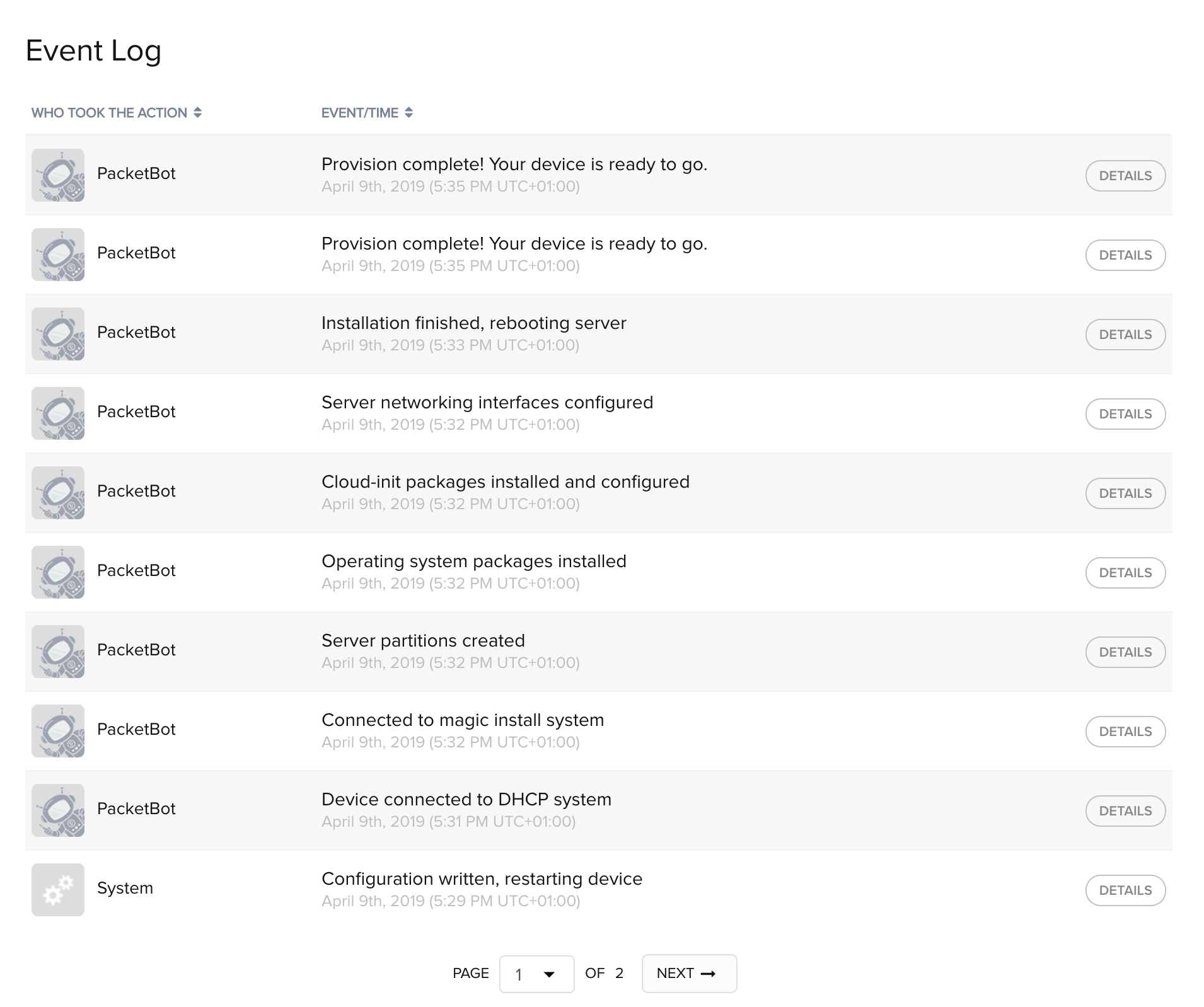The image size is (1204, 1007).
Task: Click the PacketBot icon next to 'Connected to magic install system'
Action: pos(57,731)
